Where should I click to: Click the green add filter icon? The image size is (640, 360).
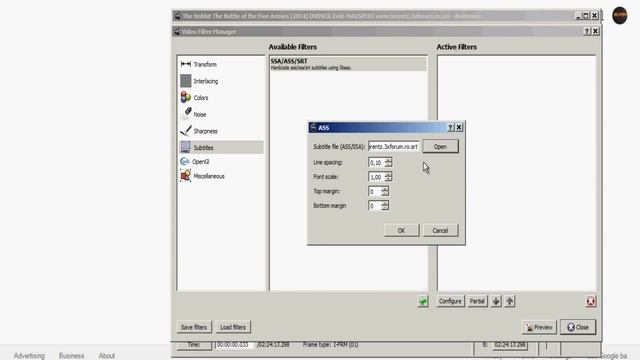click(x=423, y=301)
